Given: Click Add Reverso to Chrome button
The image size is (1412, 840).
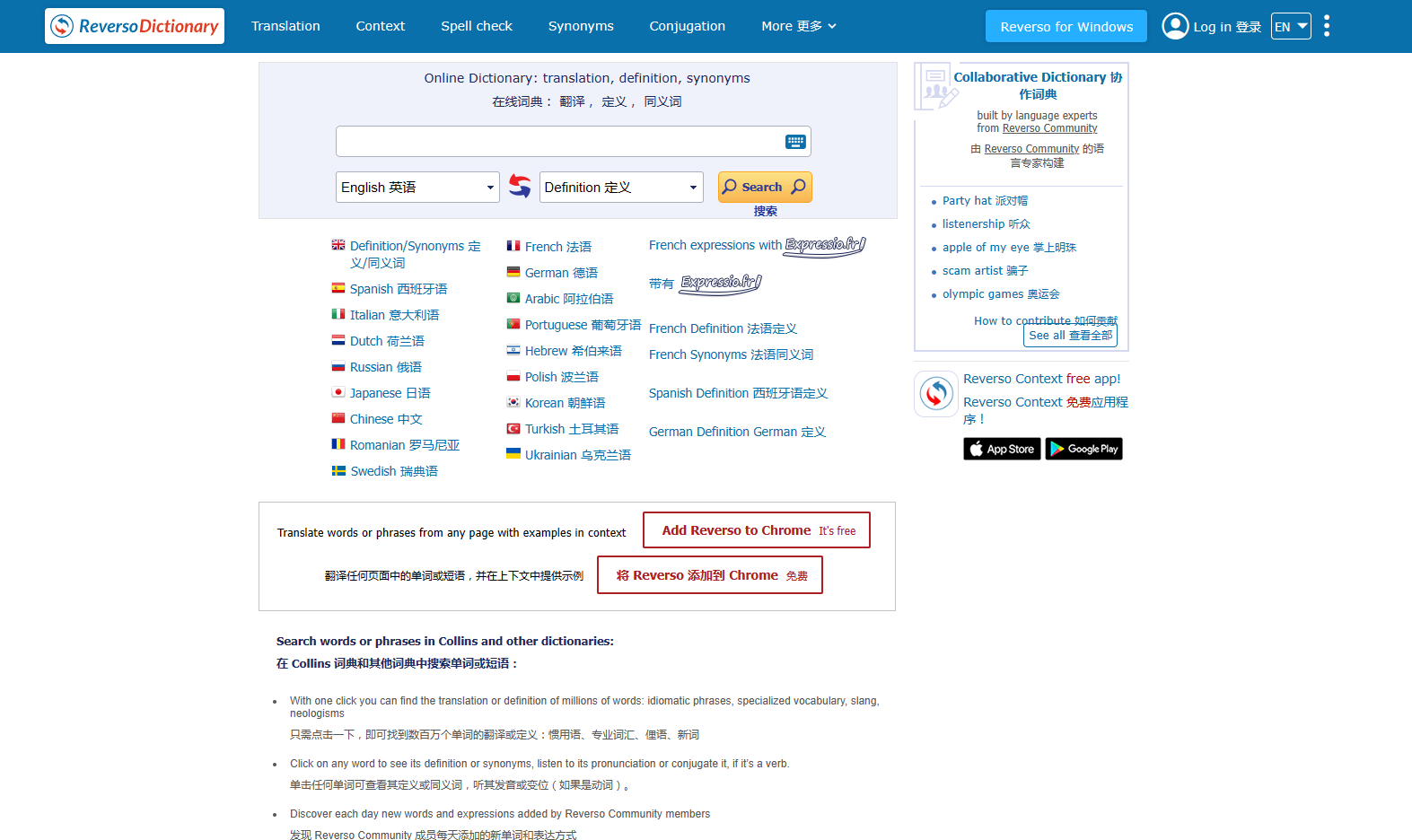Looking at the screenshot, I should coord(757,530).
